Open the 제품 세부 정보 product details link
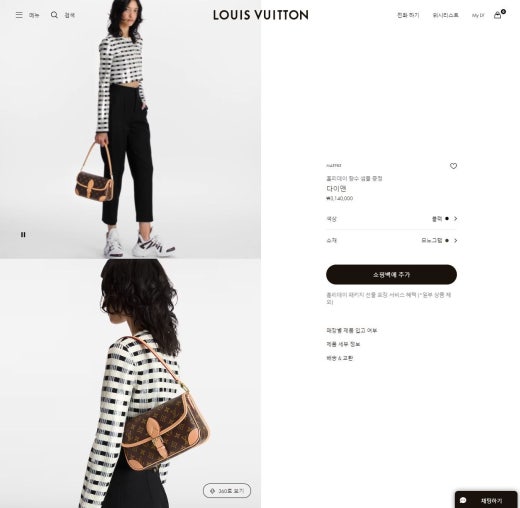This screenshot has height=508, width=520. (x=343, y=344)
